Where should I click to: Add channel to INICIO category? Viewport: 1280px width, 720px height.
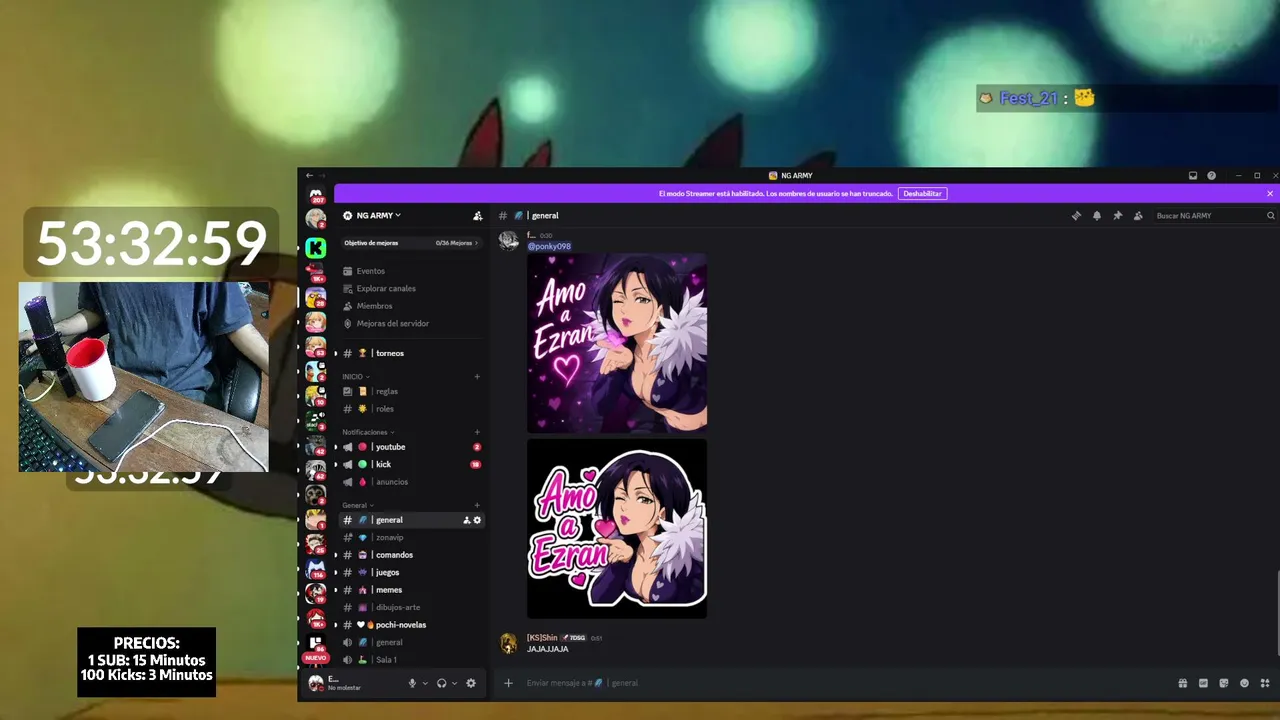coord(477,377)
